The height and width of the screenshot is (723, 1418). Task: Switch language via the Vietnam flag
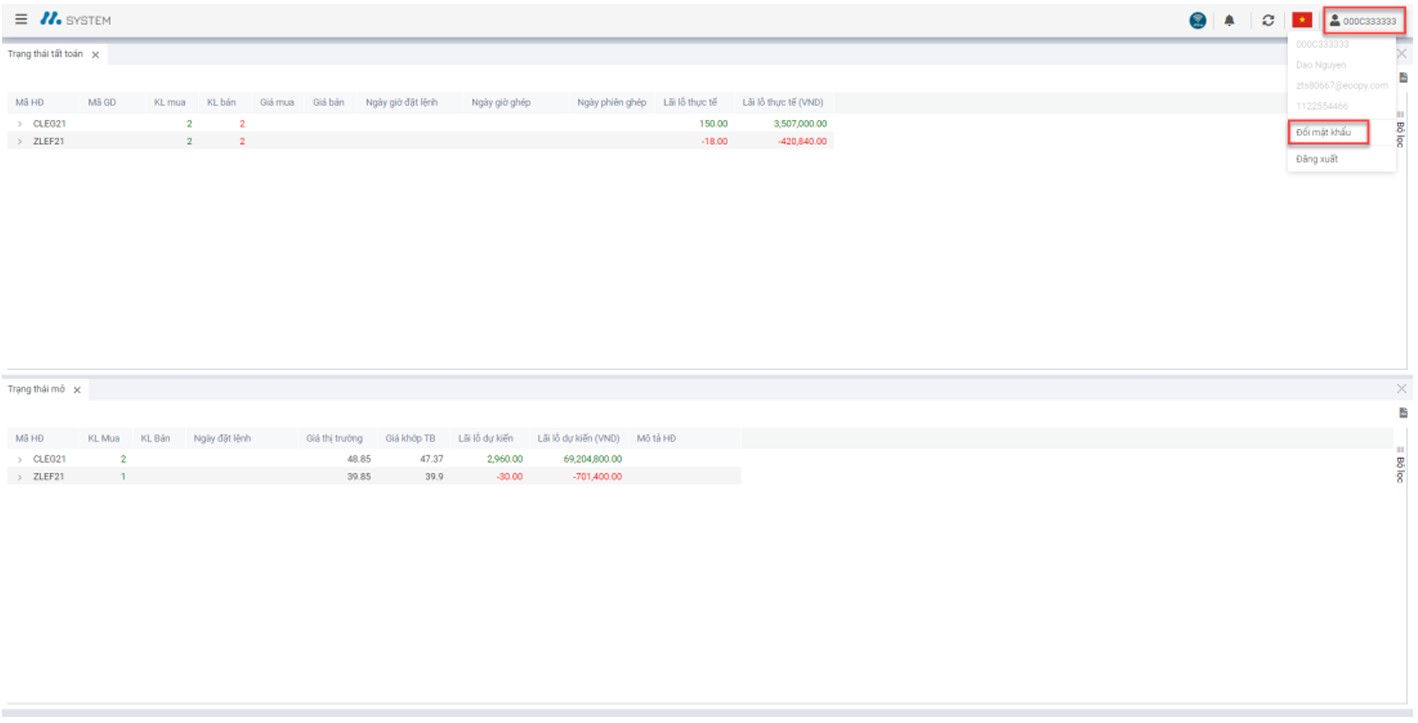pos(1301,20)
